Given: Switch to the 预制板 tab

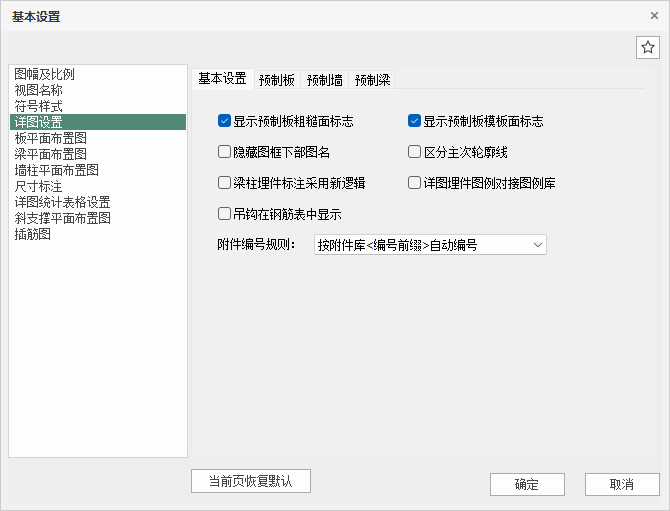Looking at the screenshot, I should 276,80.
